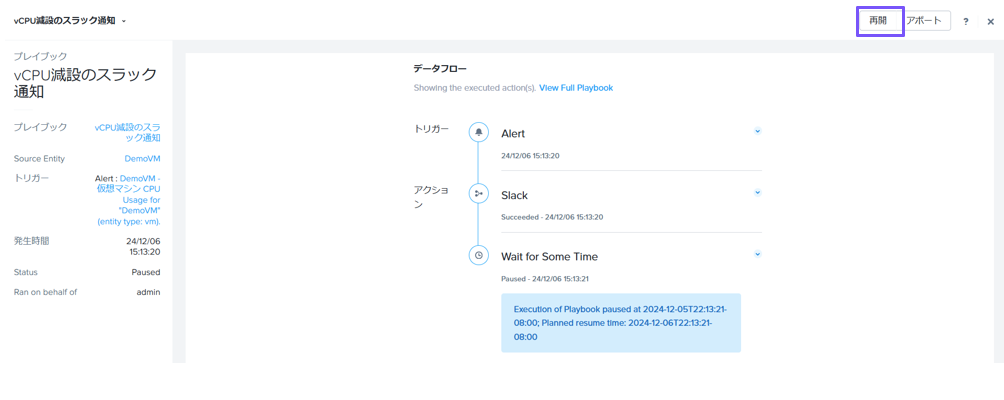Expand the Slack action details chevron
The image size is (1004, 400).
[757, 192]
